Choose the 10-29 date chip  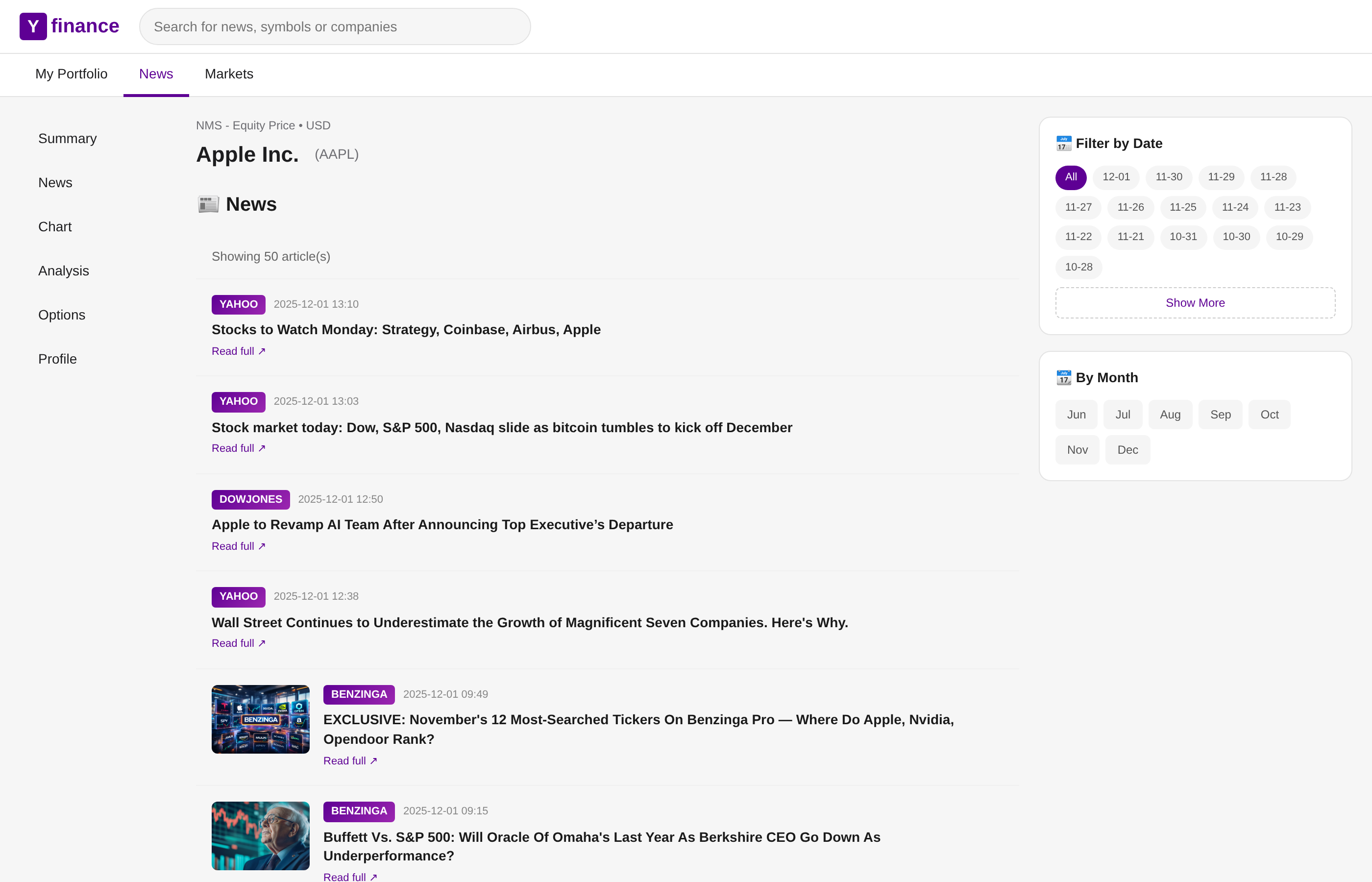pyautogui.click(x=1289, y=237)
